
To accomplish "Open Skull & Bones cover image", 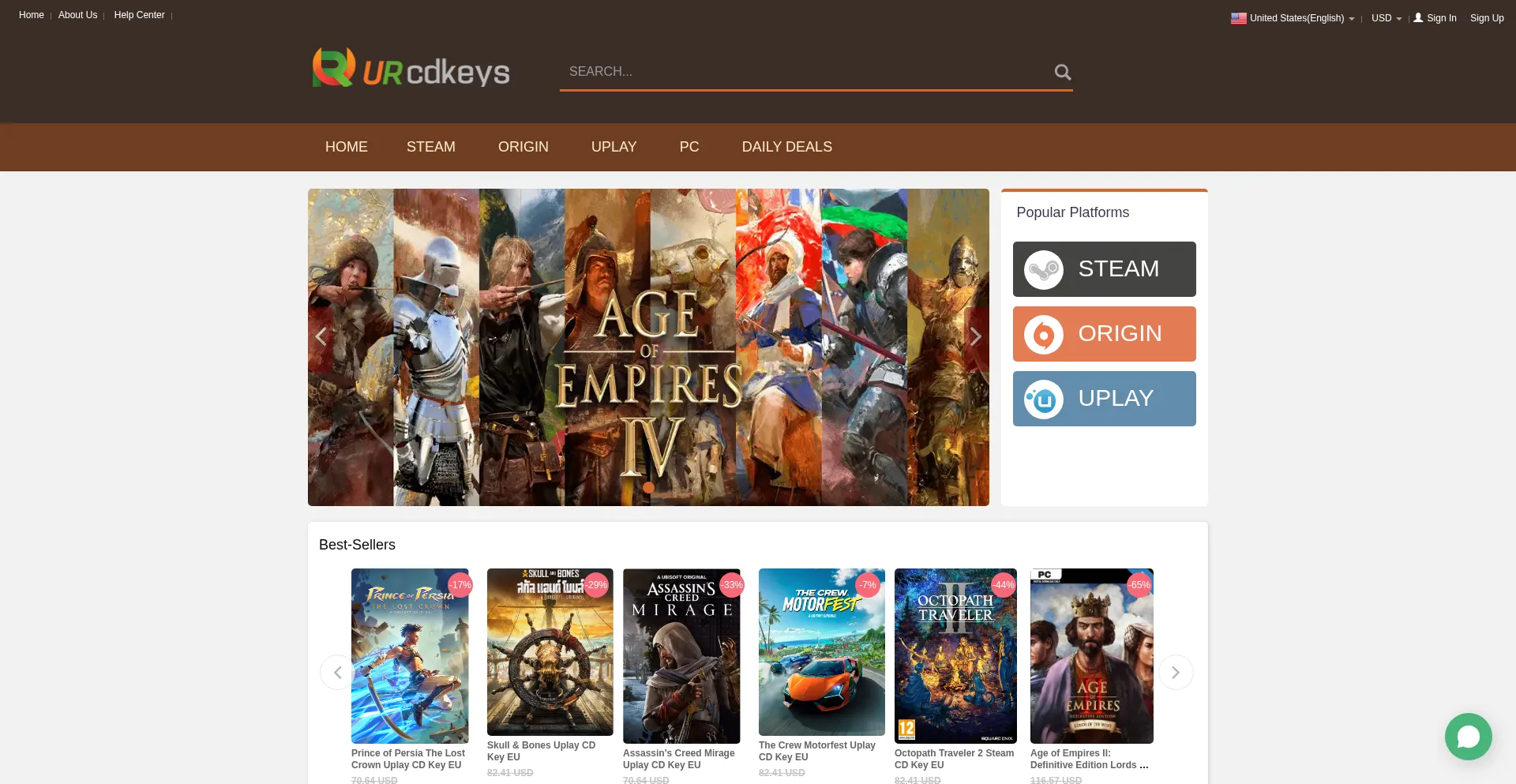I will coord(550,652).
